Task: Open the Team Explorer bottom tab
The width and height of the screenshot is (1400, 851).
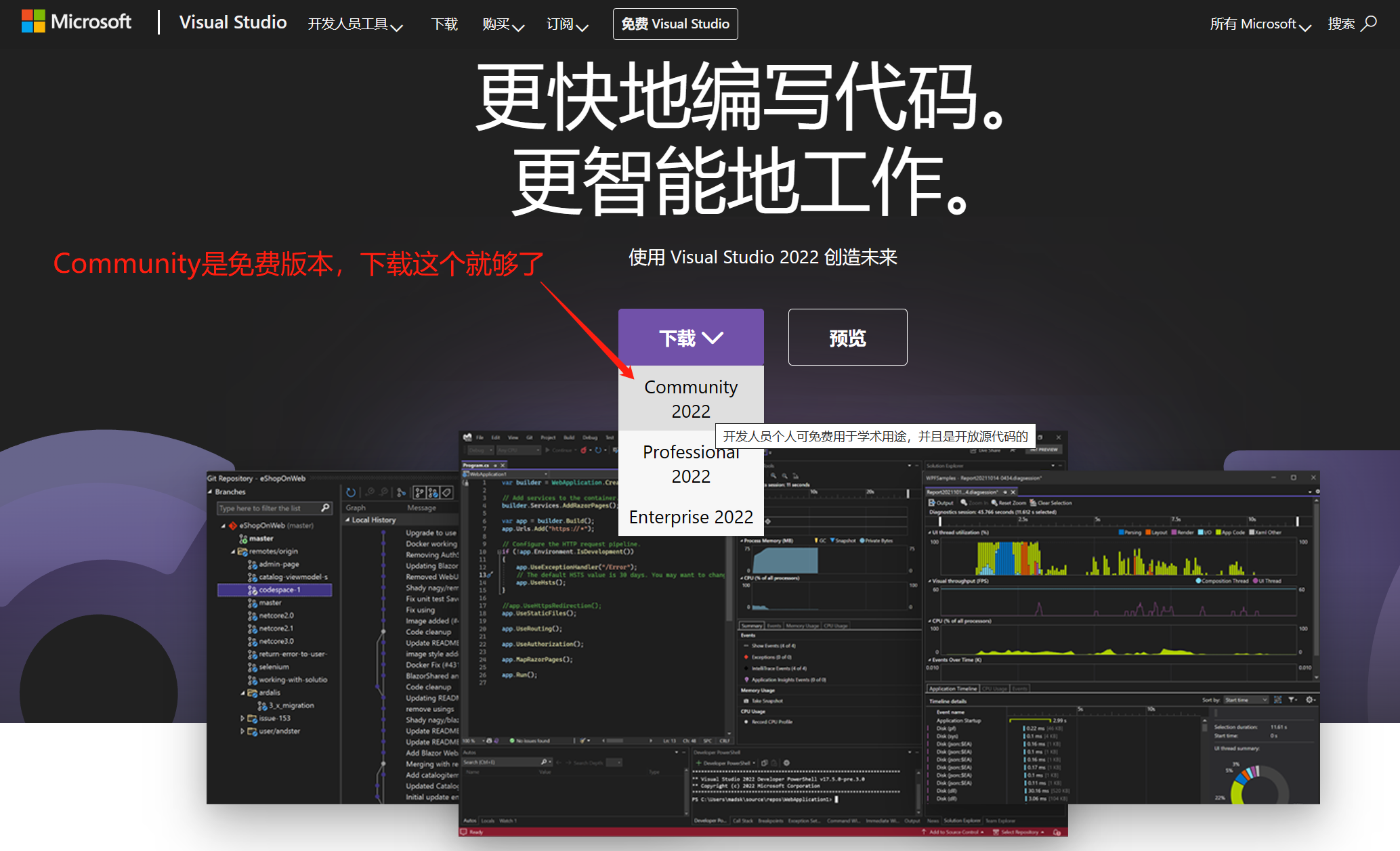Action: 1000,821
